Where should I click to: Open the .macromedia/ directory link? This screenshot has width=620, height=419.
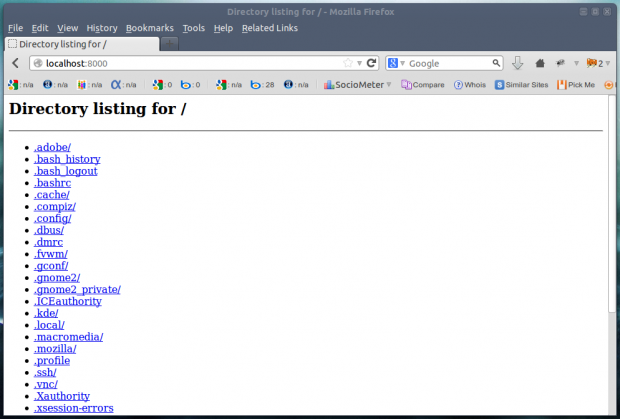click(x=69, y=337)
